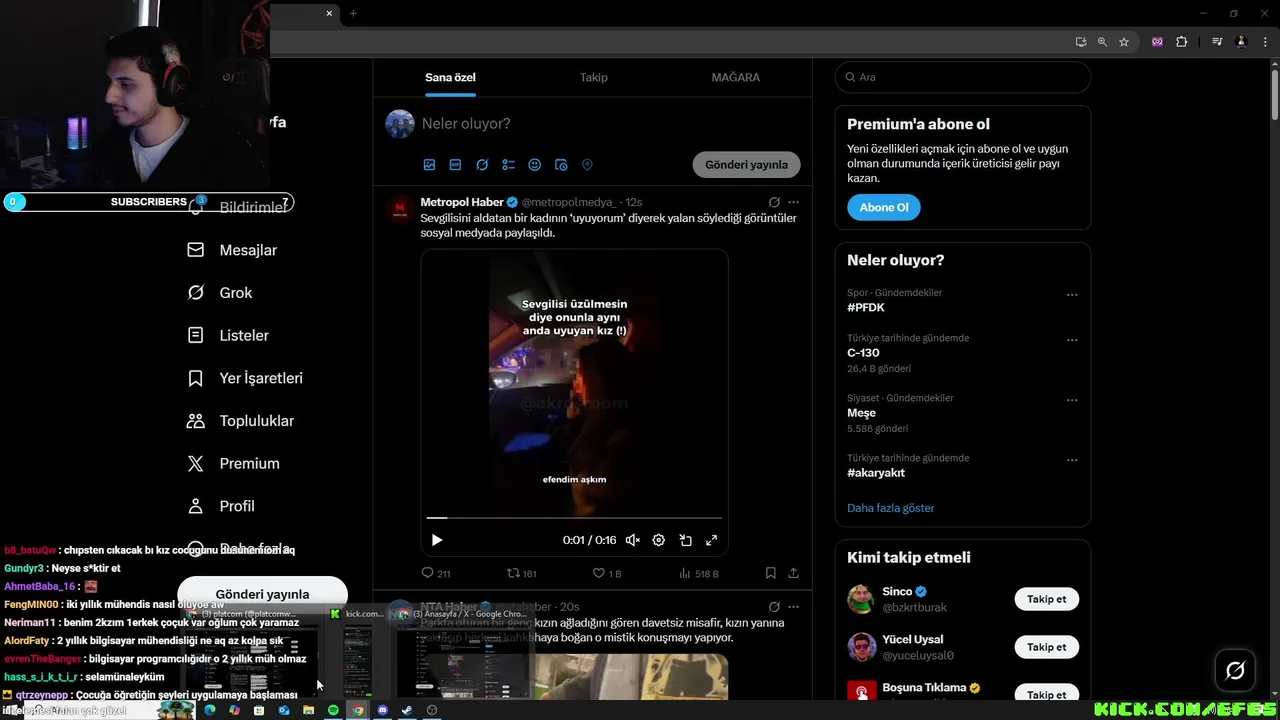The width and height of the screenshot is (1280, 720).
Task: Open Chrome profile avatar
Action: click(1241, 42)
